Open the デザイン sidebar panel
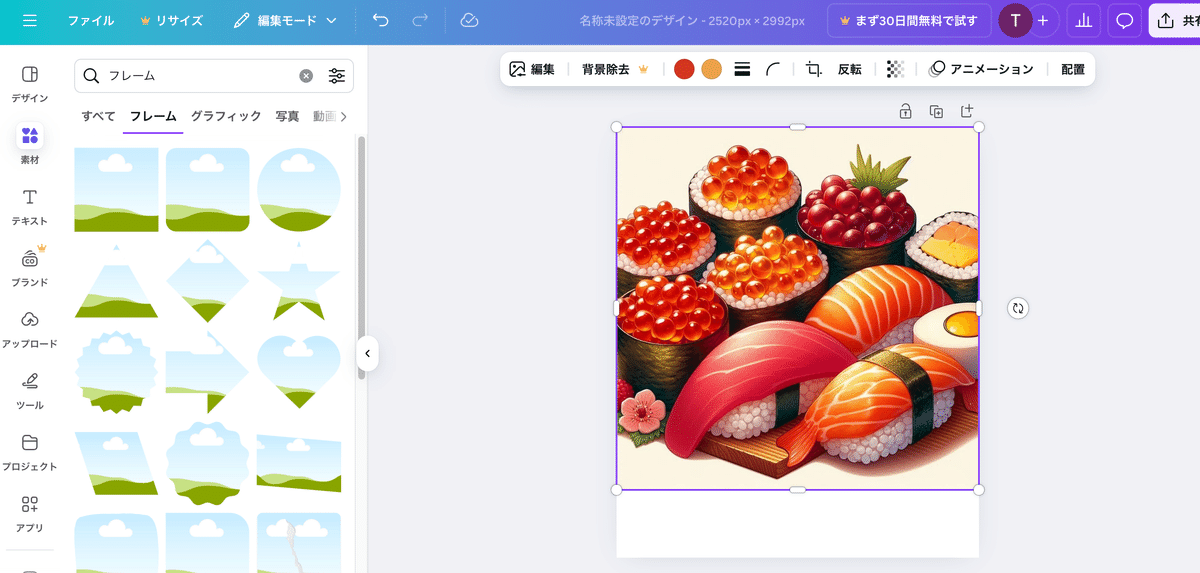This screenshot has height=573, width=1200. (30, 84)
